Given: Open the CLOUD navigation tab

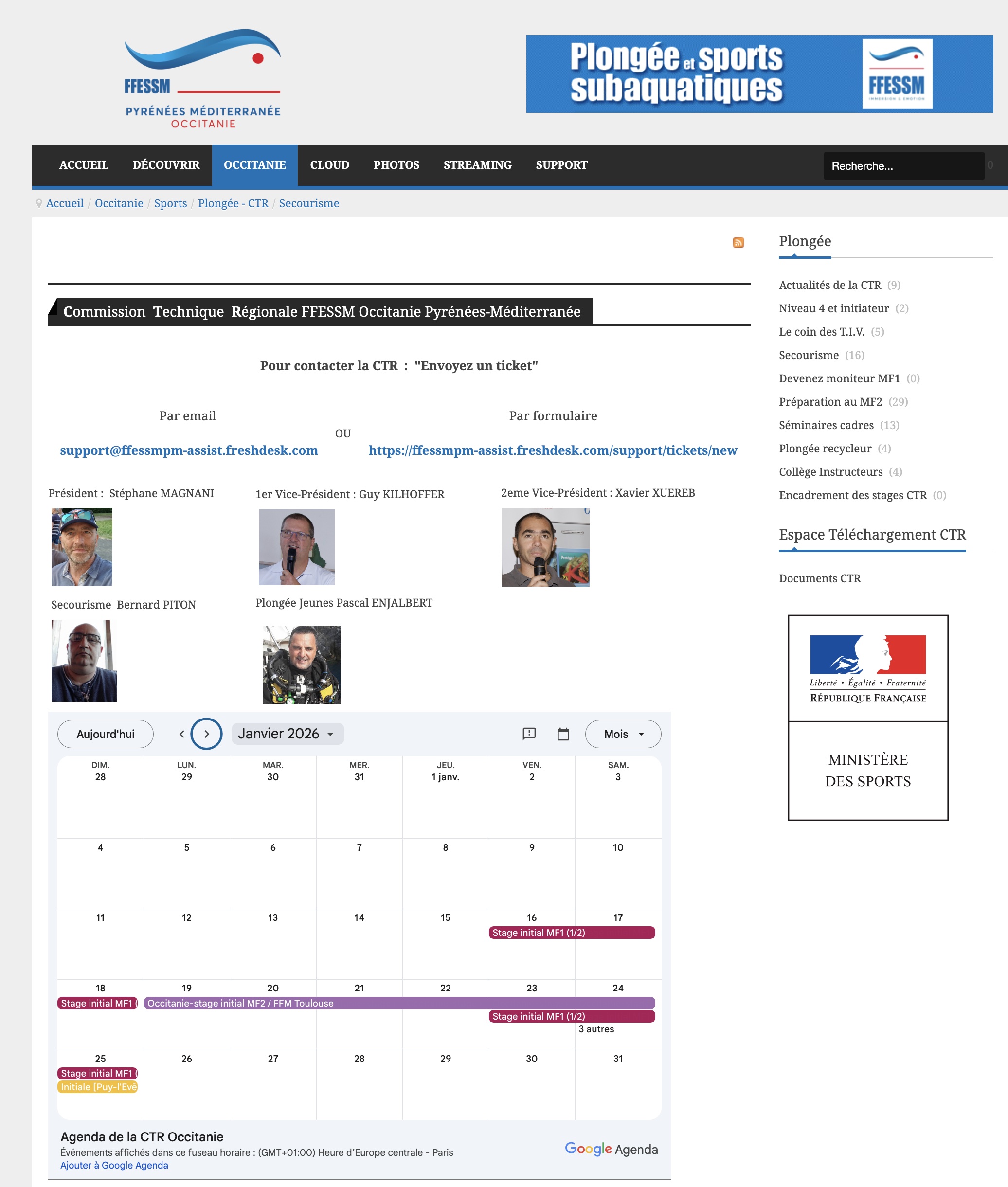Looking at the screenshot, I should click(x=329, y=165).
